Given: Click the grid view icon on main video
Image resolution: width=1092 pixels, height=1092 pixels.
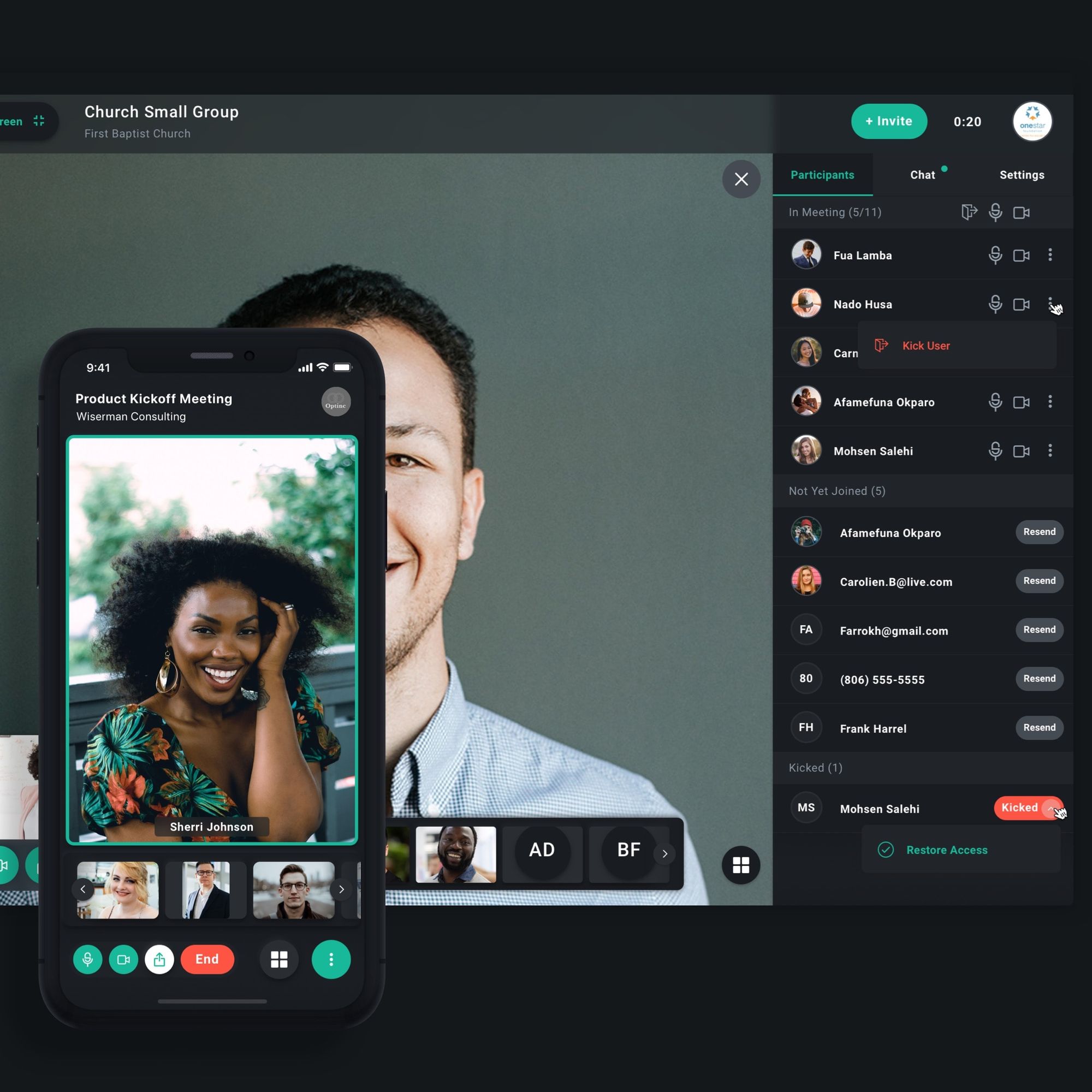Looking at the screenshot, I should [x=740, y=865].
